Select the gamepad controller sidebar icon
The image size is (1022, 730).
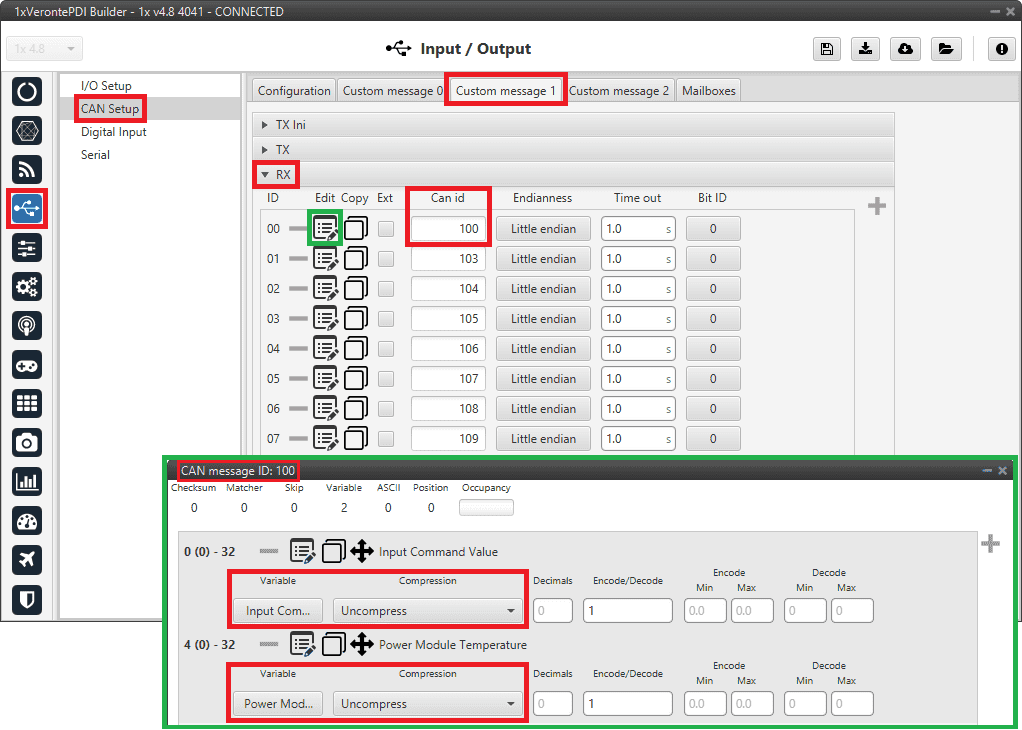pyautogui.click(x=28, y=364)
